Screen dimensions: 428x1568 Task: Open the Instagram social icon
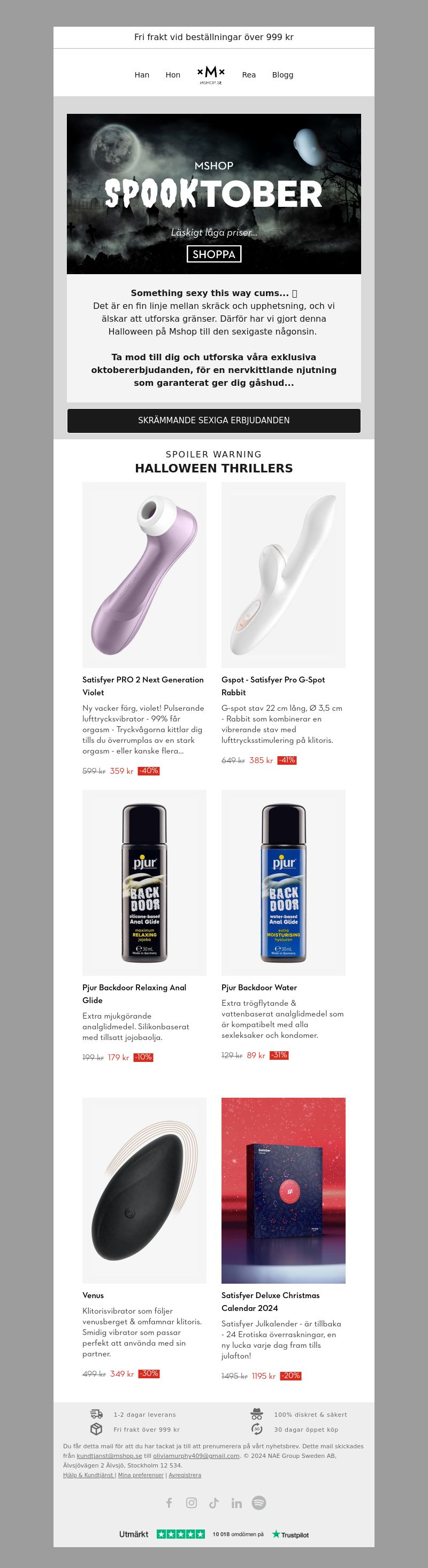point(192,1503)
